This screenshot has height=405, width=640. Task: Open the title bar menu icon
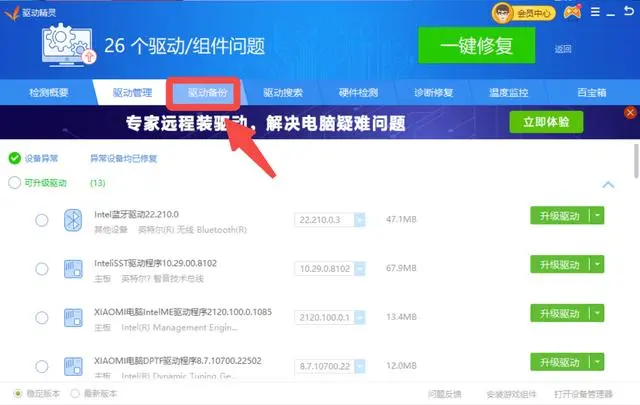597,13
